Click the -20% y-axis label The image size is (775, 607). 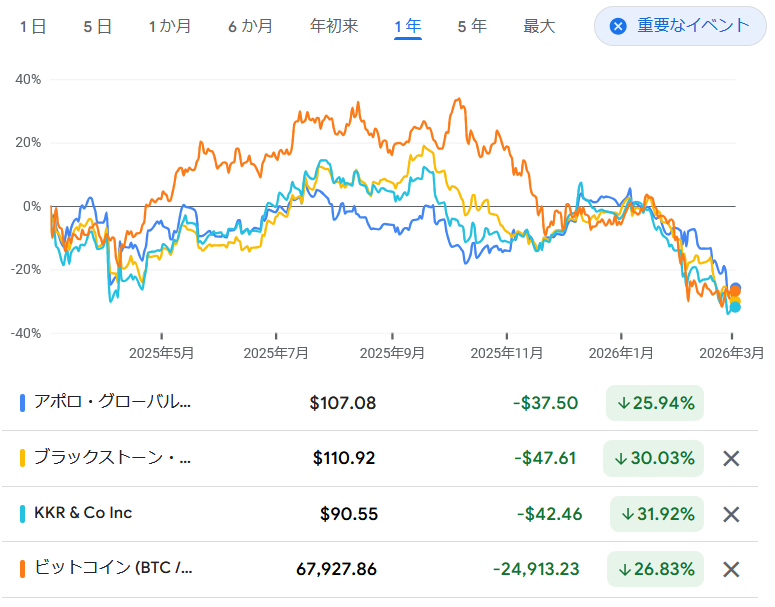(x=26, y=269)
